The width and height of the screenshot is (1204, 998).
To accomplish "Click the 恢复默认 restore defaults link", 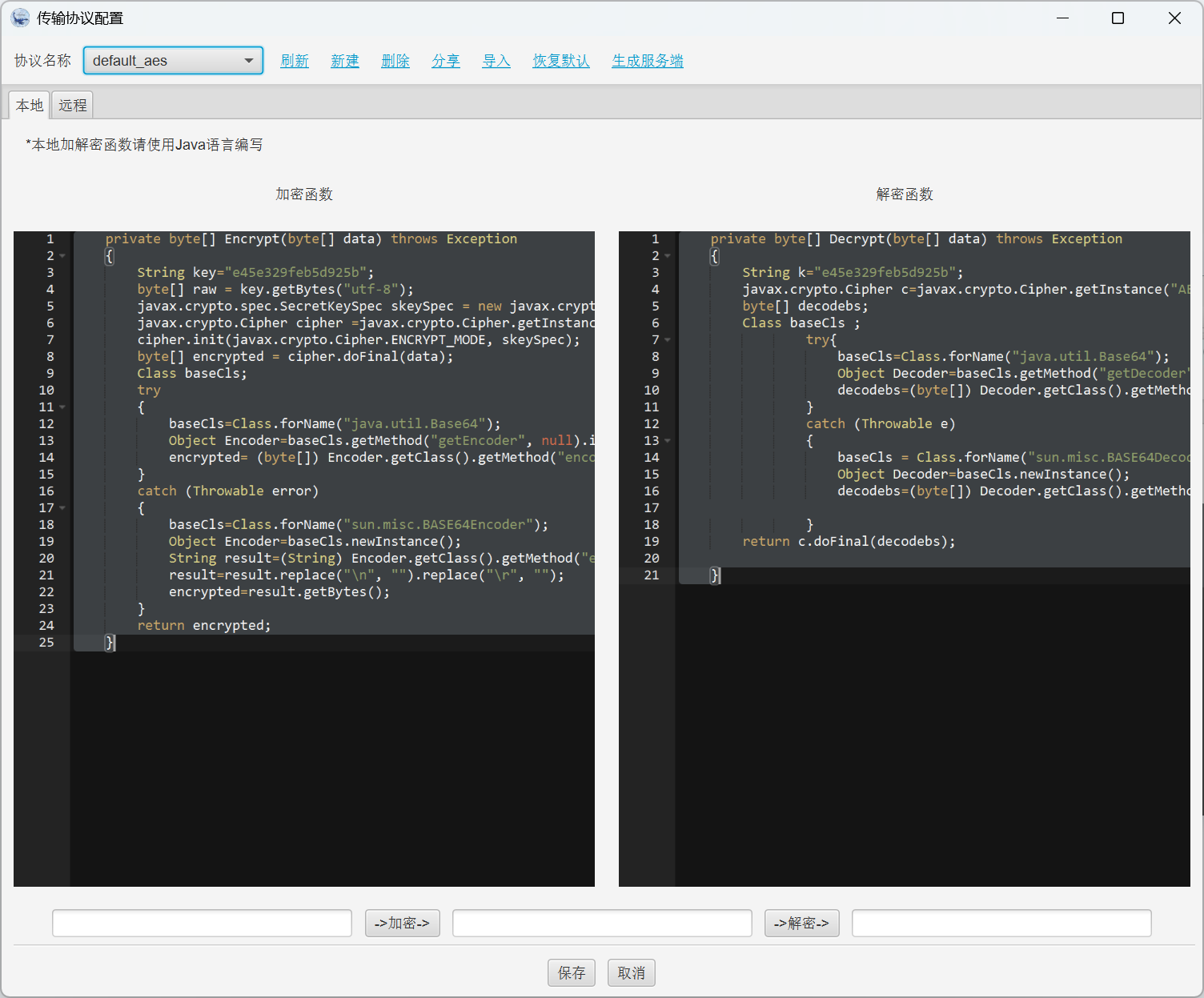I will (561, 61).
